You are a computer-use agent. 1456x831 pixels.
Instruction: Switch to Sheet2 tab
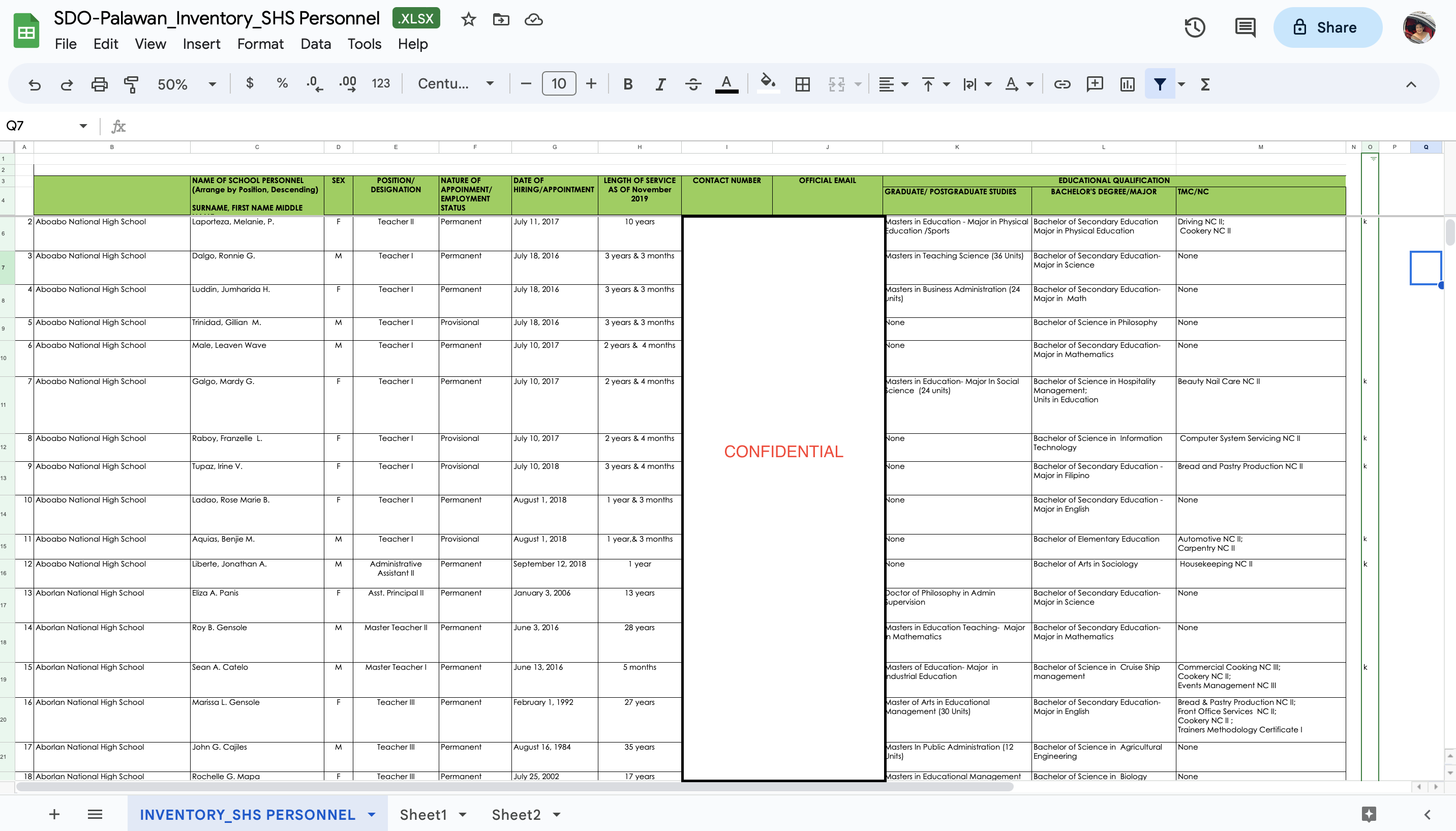tap(516, 814)
